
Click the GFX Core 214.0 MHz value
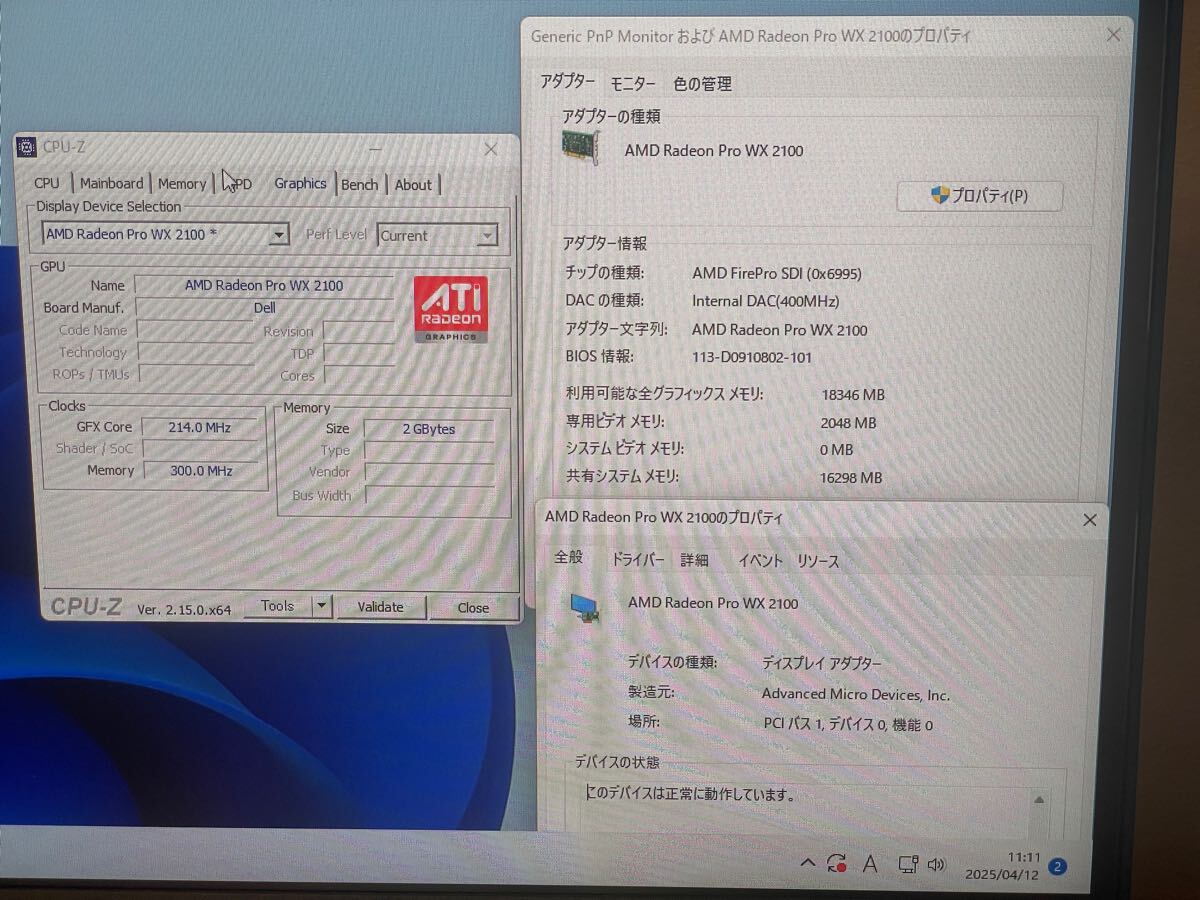(199, 427)
